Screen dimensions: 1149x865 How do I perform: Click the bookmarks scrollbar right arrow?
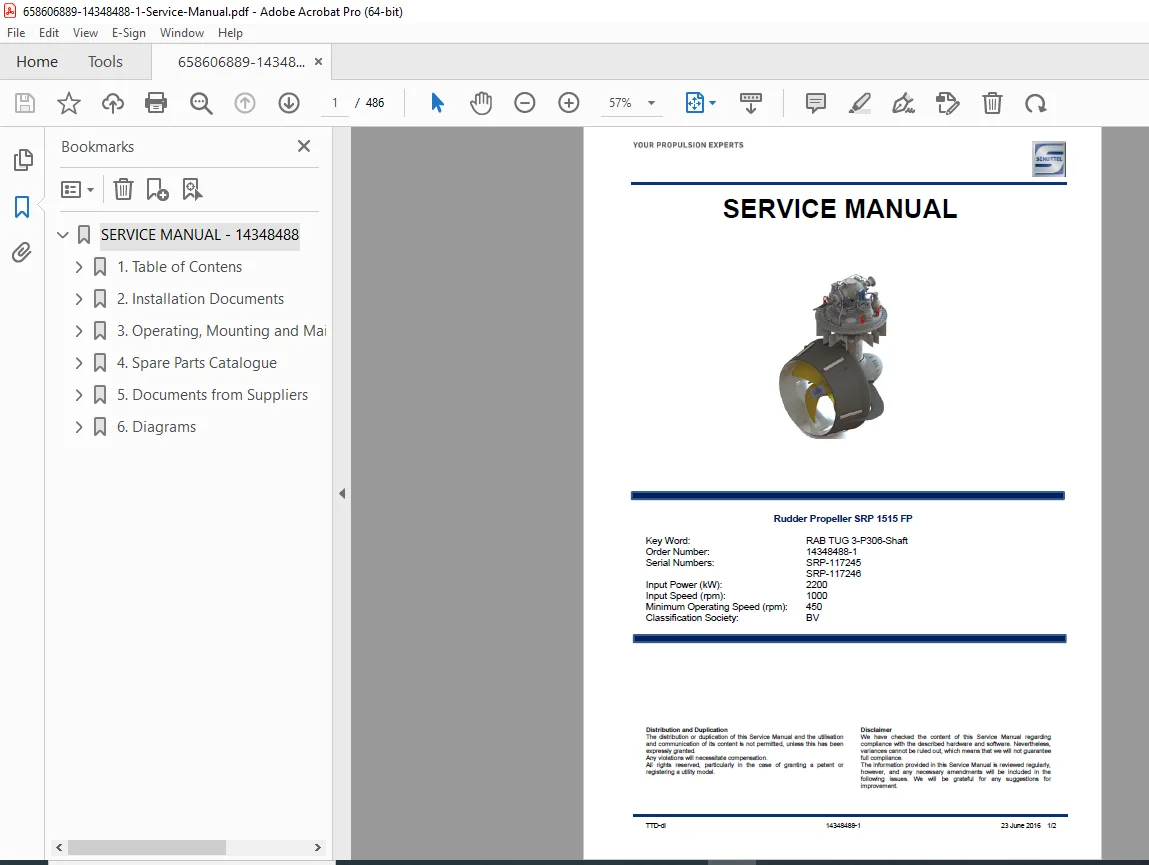(317, 847)
